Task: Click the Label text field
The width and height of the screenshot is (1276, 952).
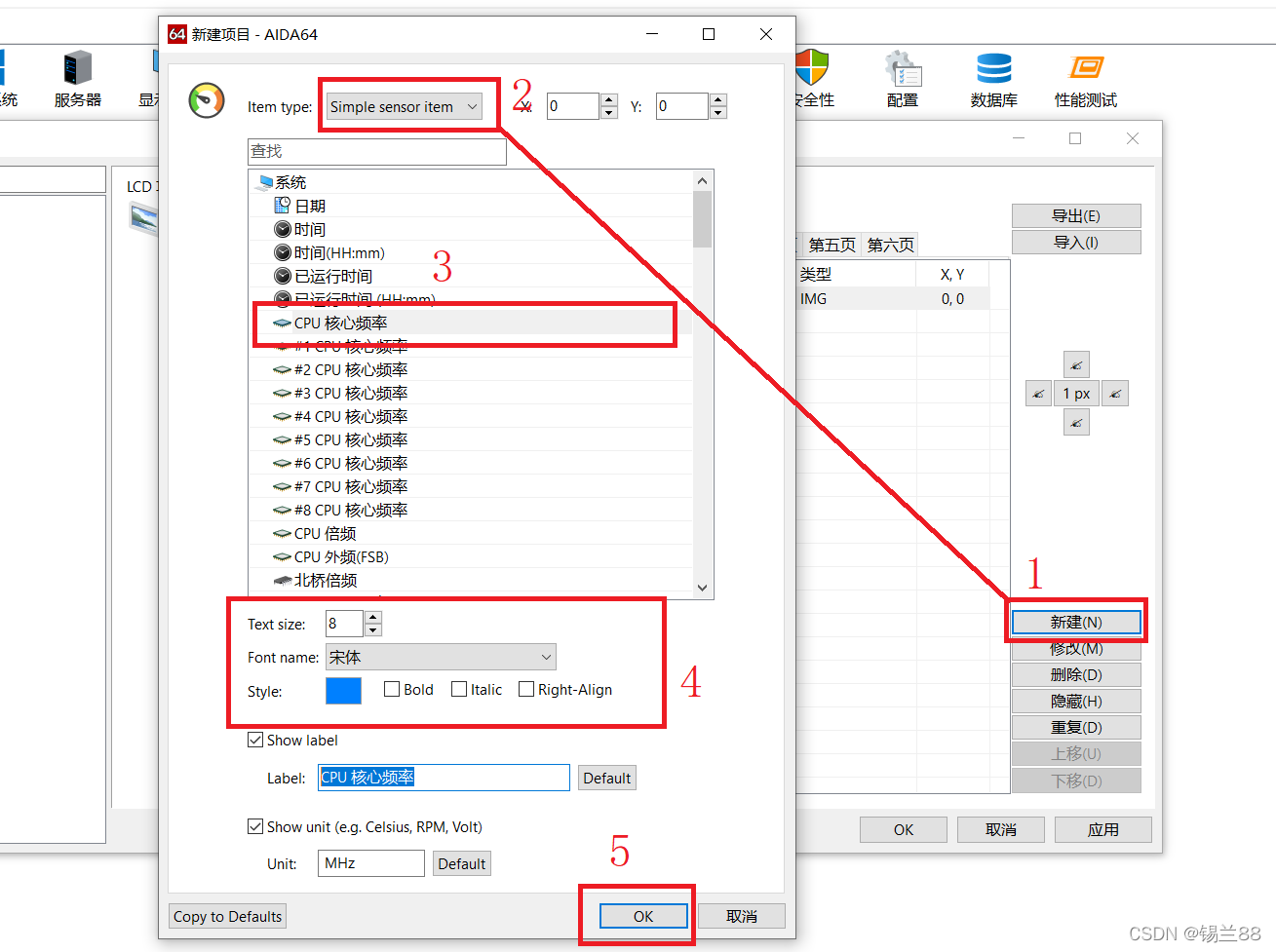Action: (444, 778)
